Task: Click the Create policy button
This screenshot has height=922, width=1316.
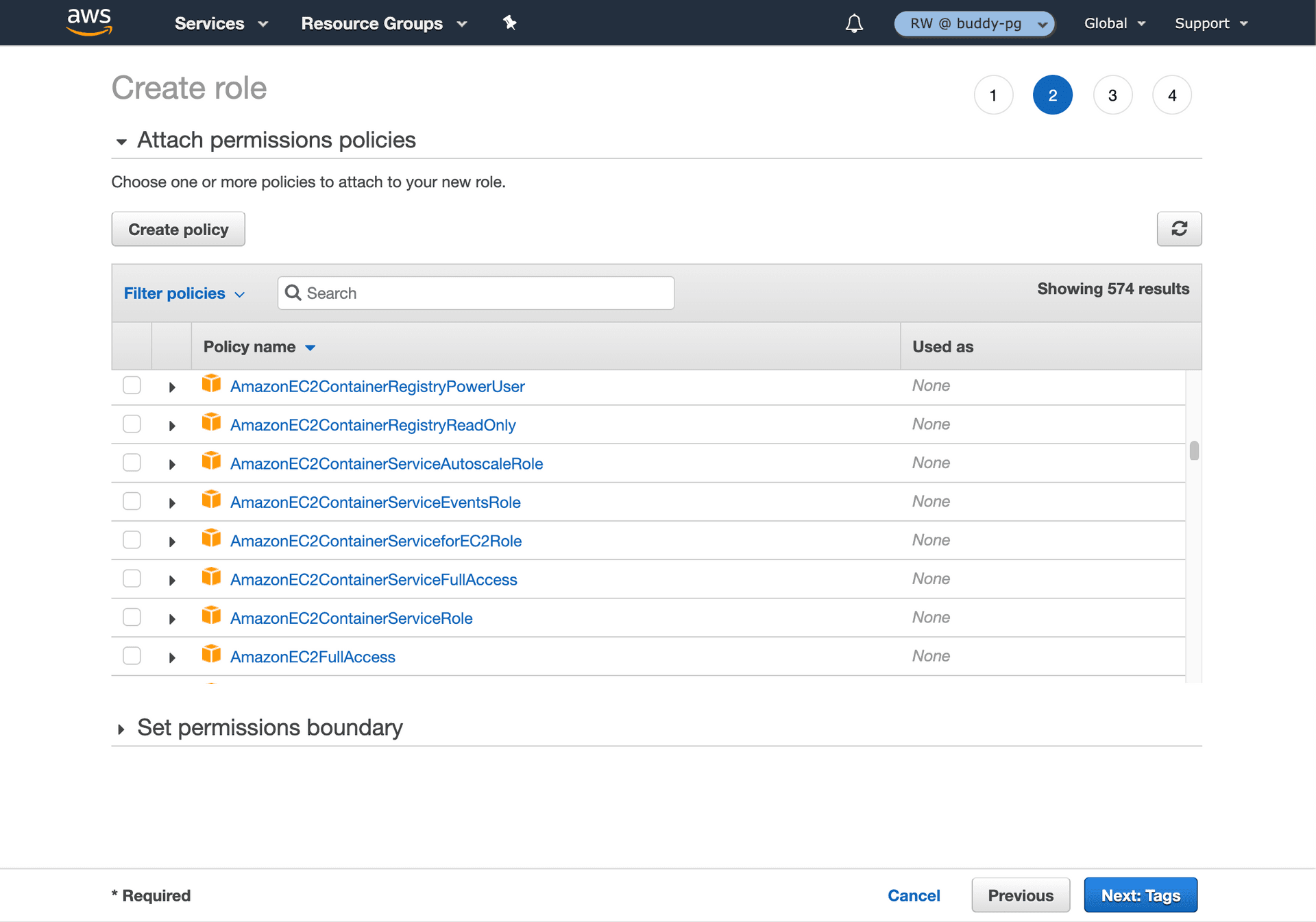Action: point(178,229)
